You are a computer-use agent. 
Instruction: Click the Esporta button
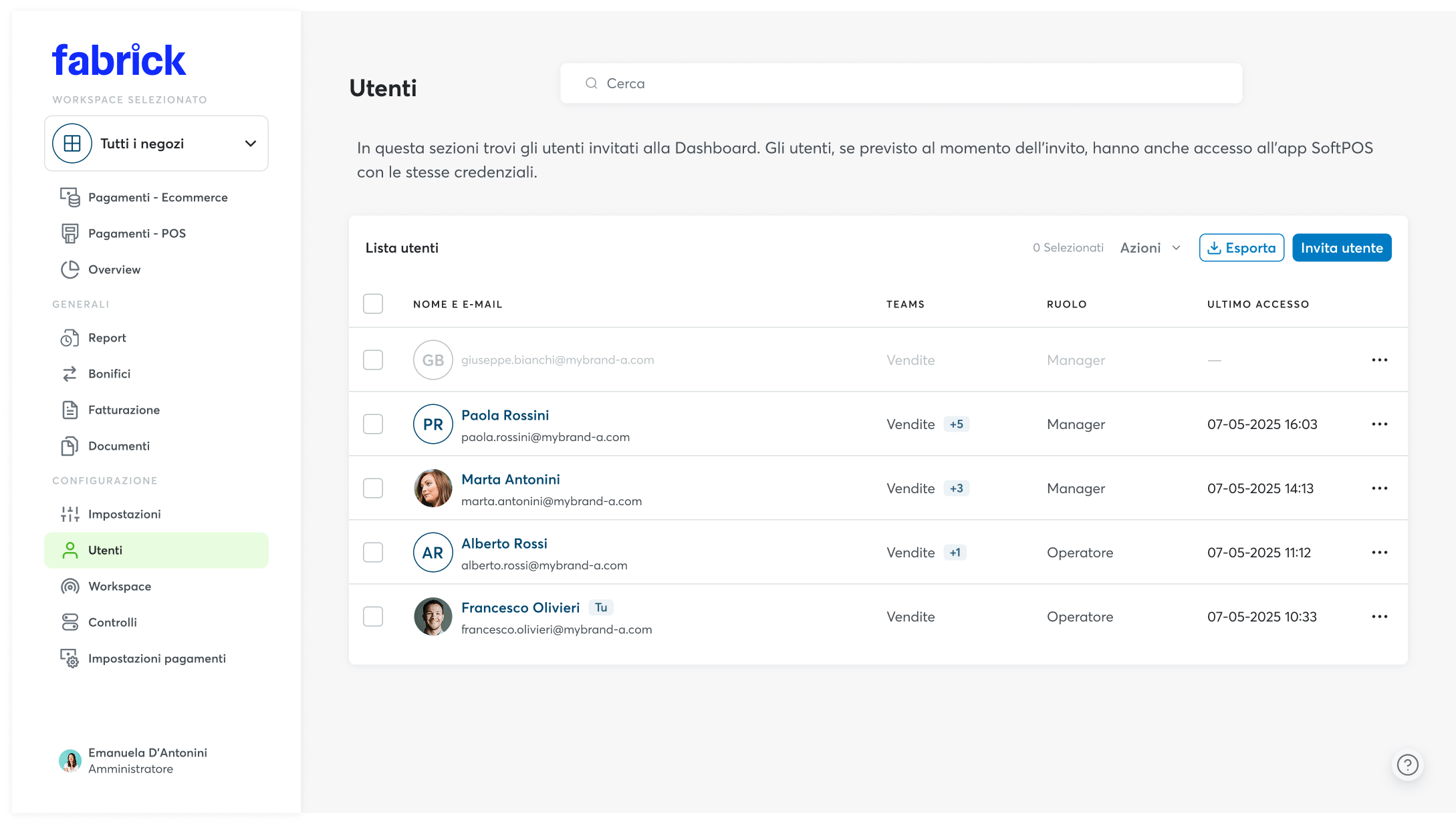(1241, 248)
